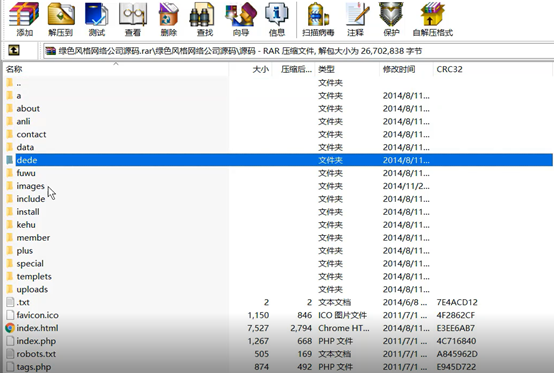Image resolution: width=554 pixels, height=373 pixels.
Task: Click file icon next to robots.txt
Action: click(x=10, y=354)
